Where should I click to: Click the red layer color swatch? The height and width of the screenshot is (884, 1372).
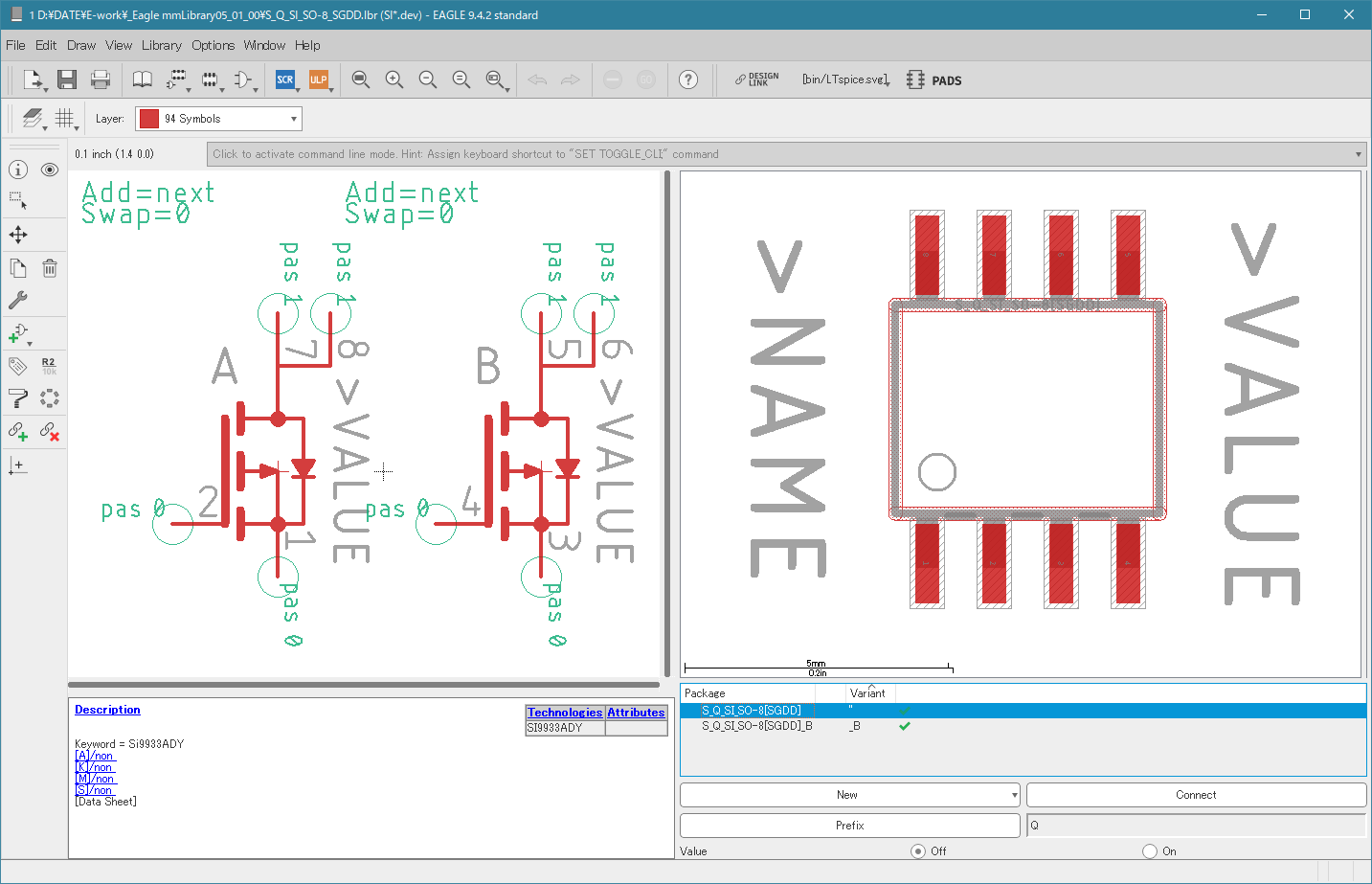pyautogui.click(x=148, y=119)
